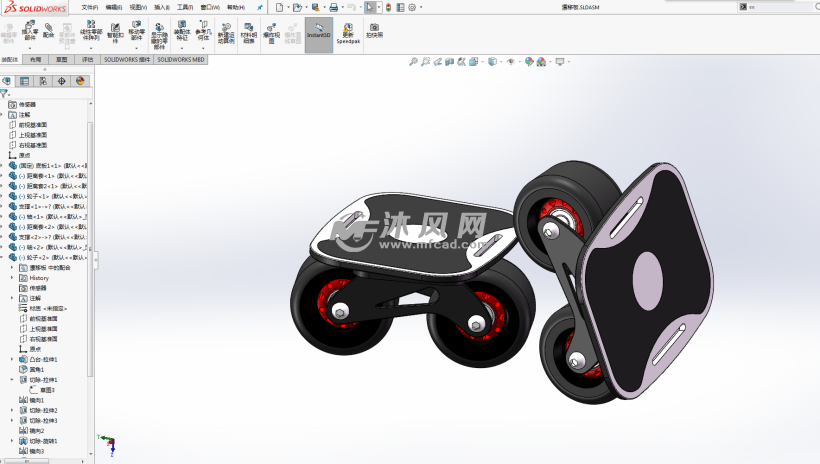
Task: Switch to the SOLIDWORKS MBD tab
Action: pos(181,59)
